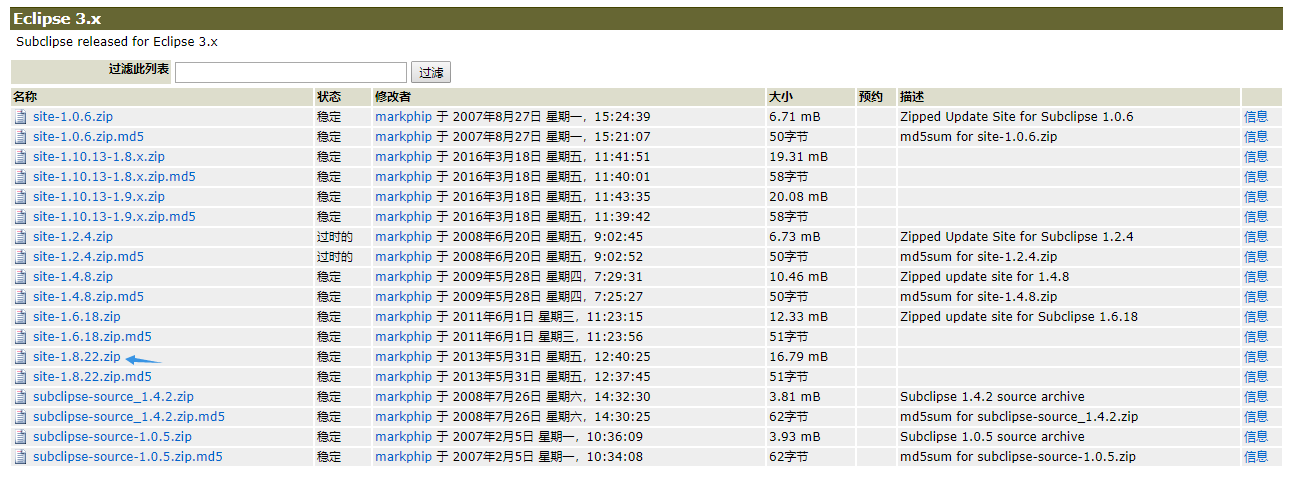Click the file icon beside site-1.8.22.zip.md5
Image resolution: width=1295 pixels, height=484 pixels.
point(20,377)
